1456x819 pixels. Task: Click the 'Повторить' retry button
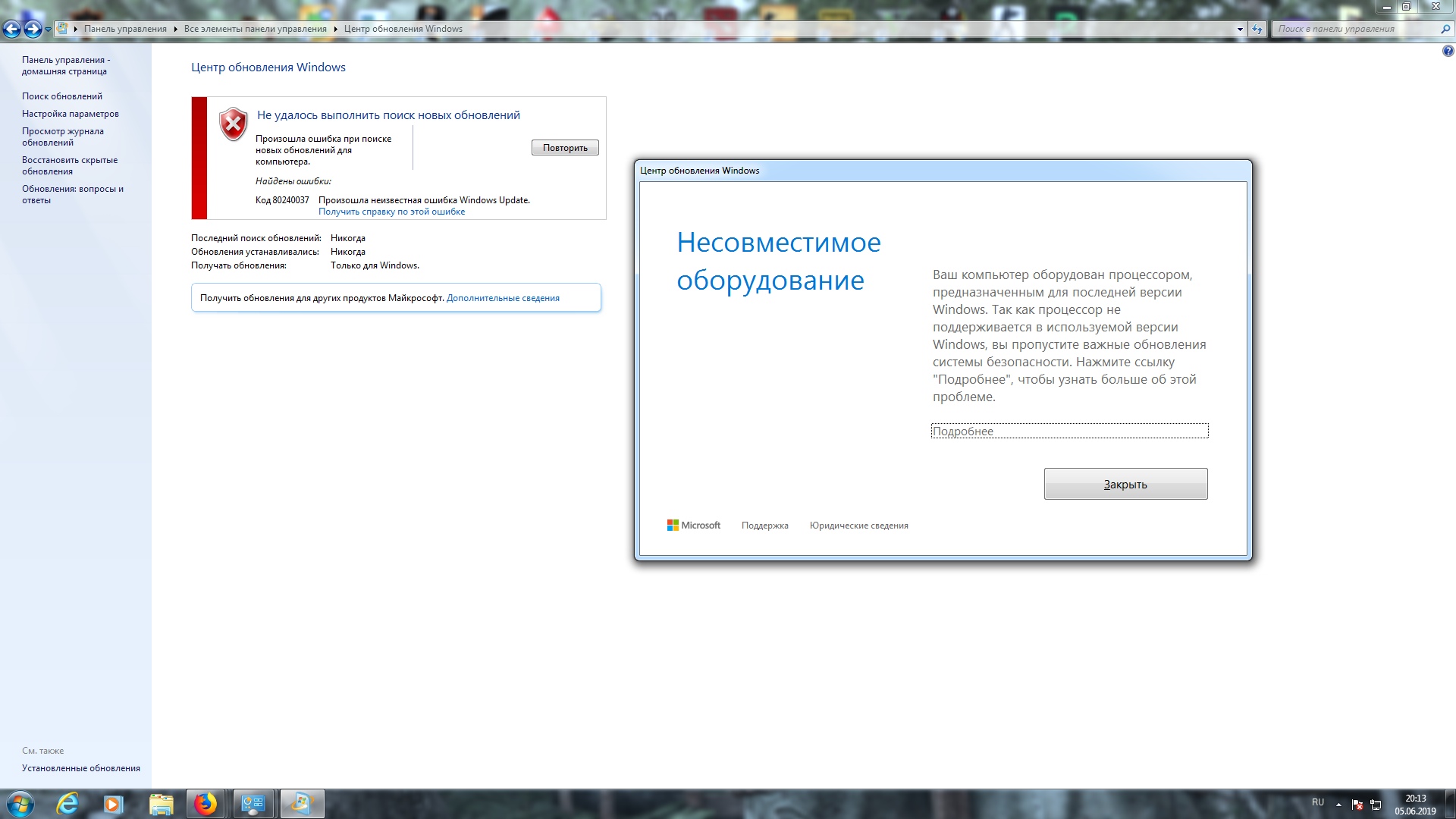[x=565, y=148]
